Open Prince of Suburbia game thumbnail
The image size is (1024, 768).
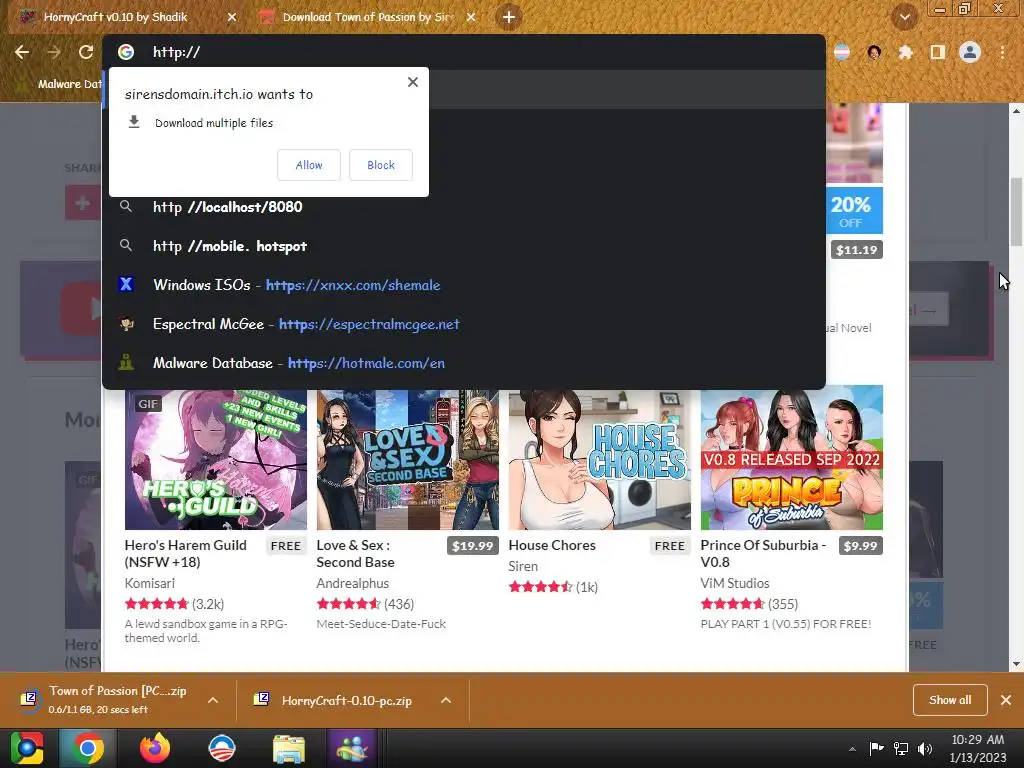pos(792,458)
